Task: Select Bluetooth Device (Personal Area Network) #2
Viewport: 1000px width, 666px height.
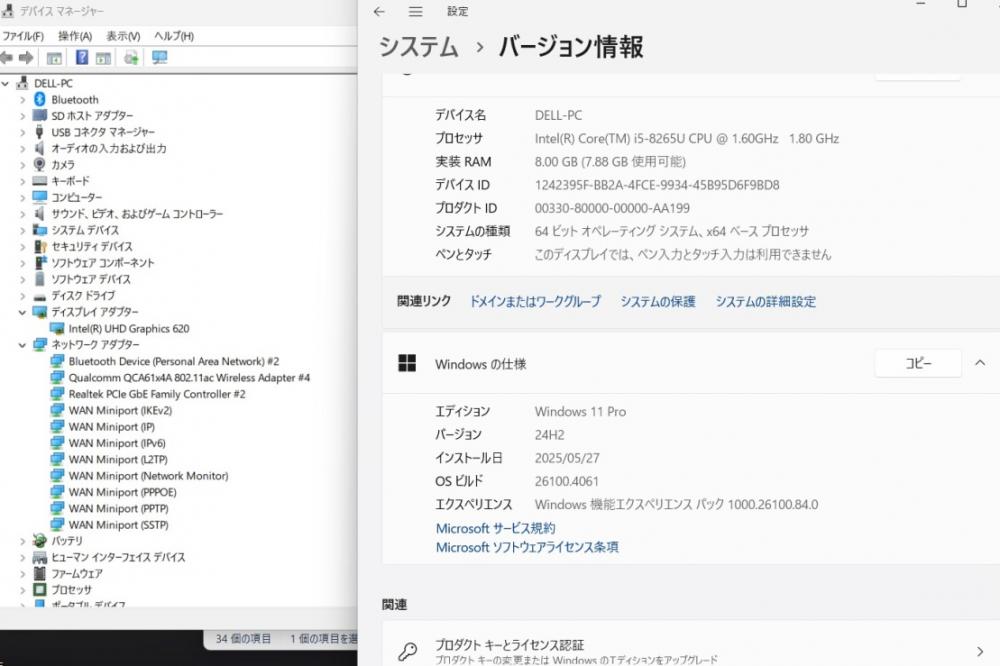Action: click(x=173, y=361)
